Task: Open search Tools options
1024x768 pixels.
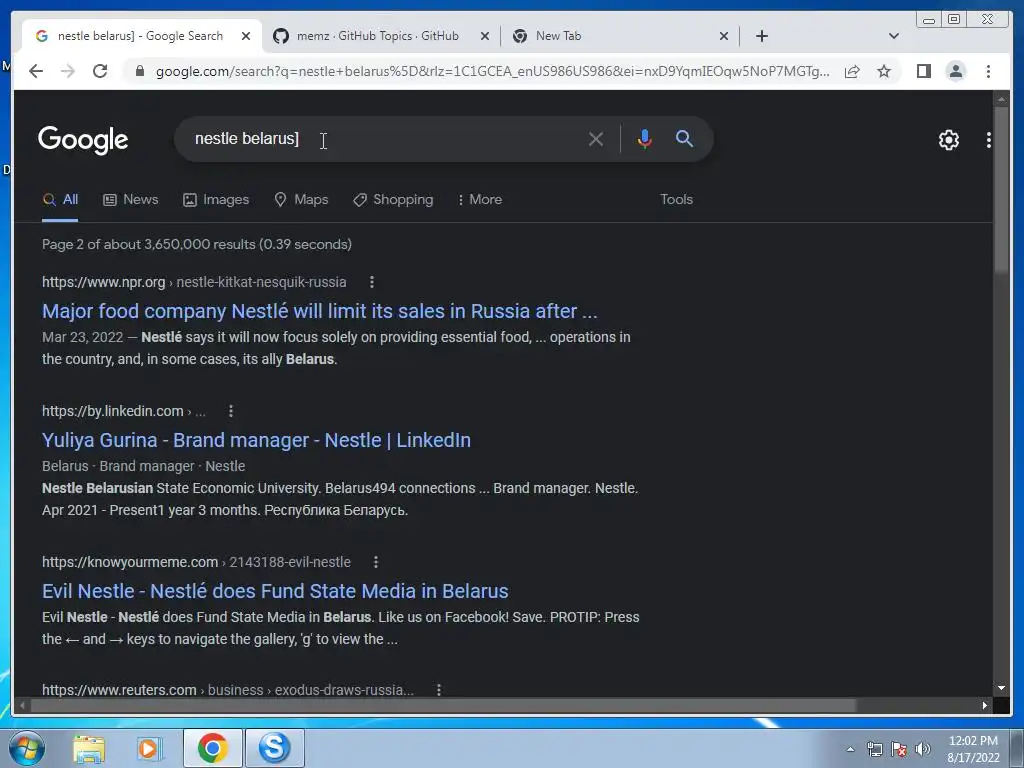Action: coord(676,200)
